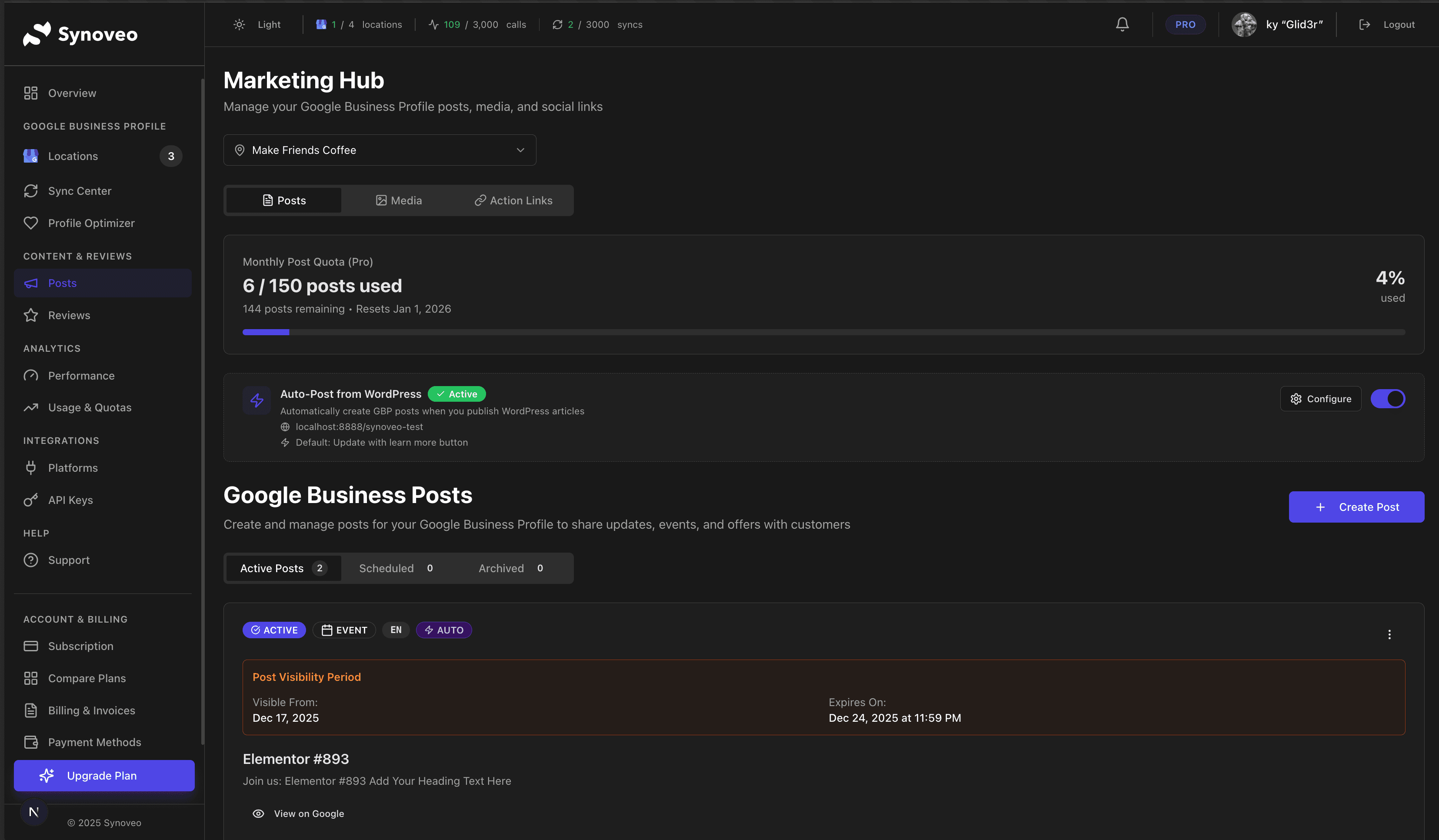
Task: Click the Platforms plug icon
Action: 31,467
